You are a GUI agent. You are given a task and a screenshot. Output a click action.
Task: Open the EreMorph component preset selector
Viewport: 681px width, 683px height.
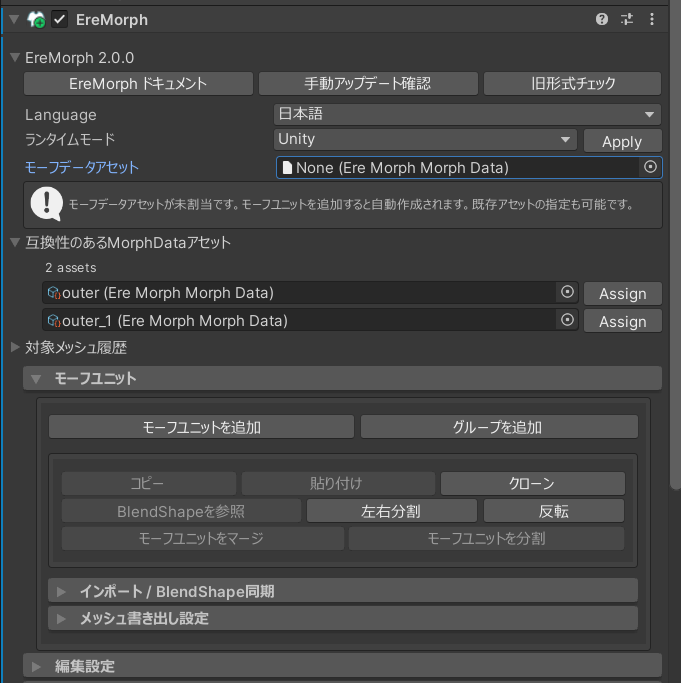[627, 19]
